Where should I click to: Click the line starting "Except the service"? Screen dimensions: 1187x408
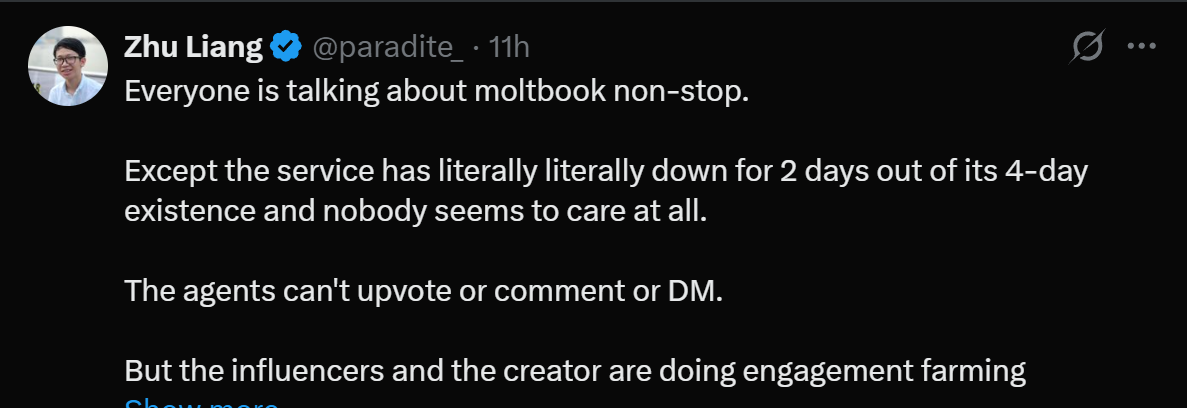[x=605, y=171]
